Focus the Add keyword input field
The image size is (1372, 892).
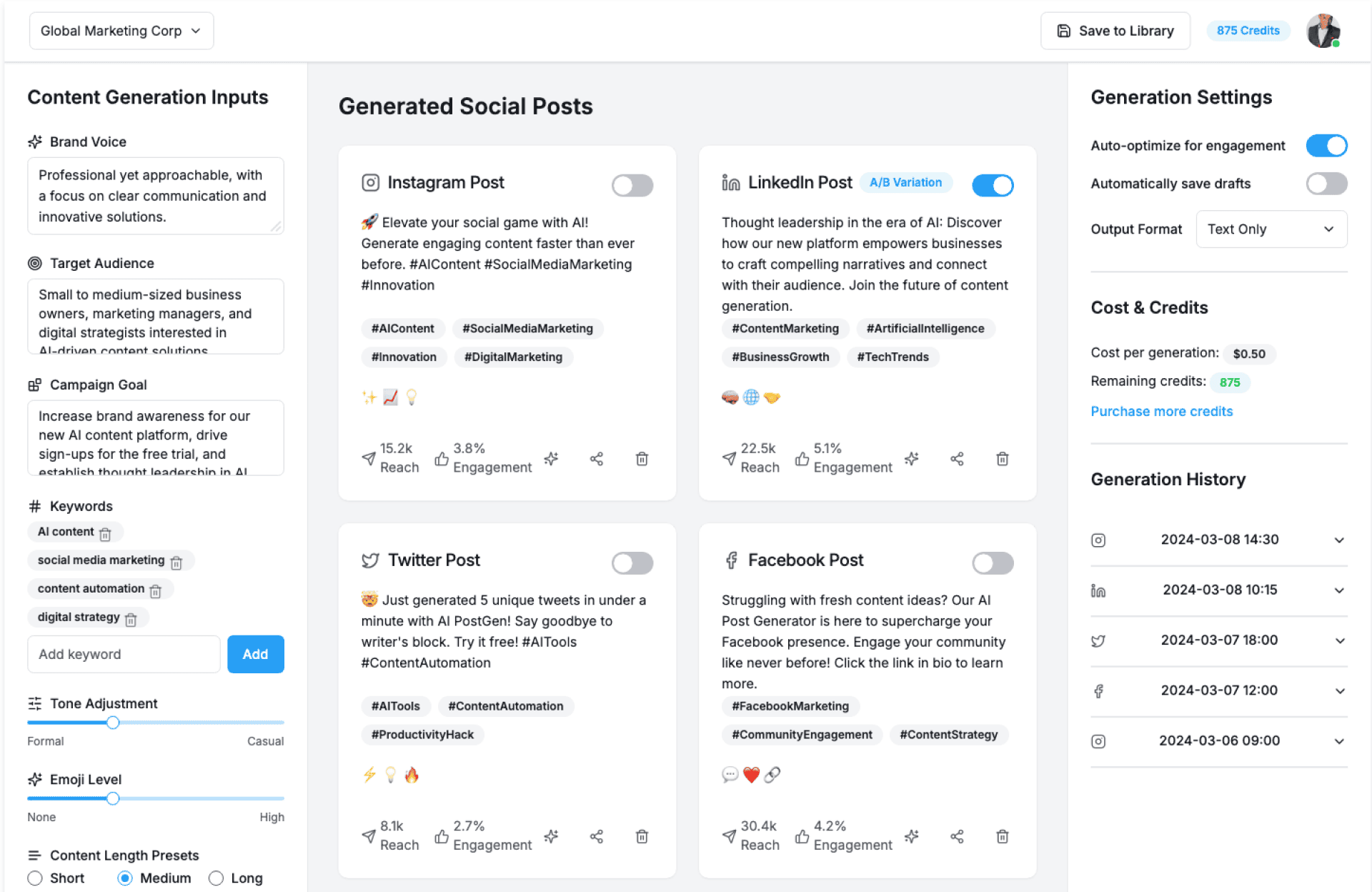124,654
